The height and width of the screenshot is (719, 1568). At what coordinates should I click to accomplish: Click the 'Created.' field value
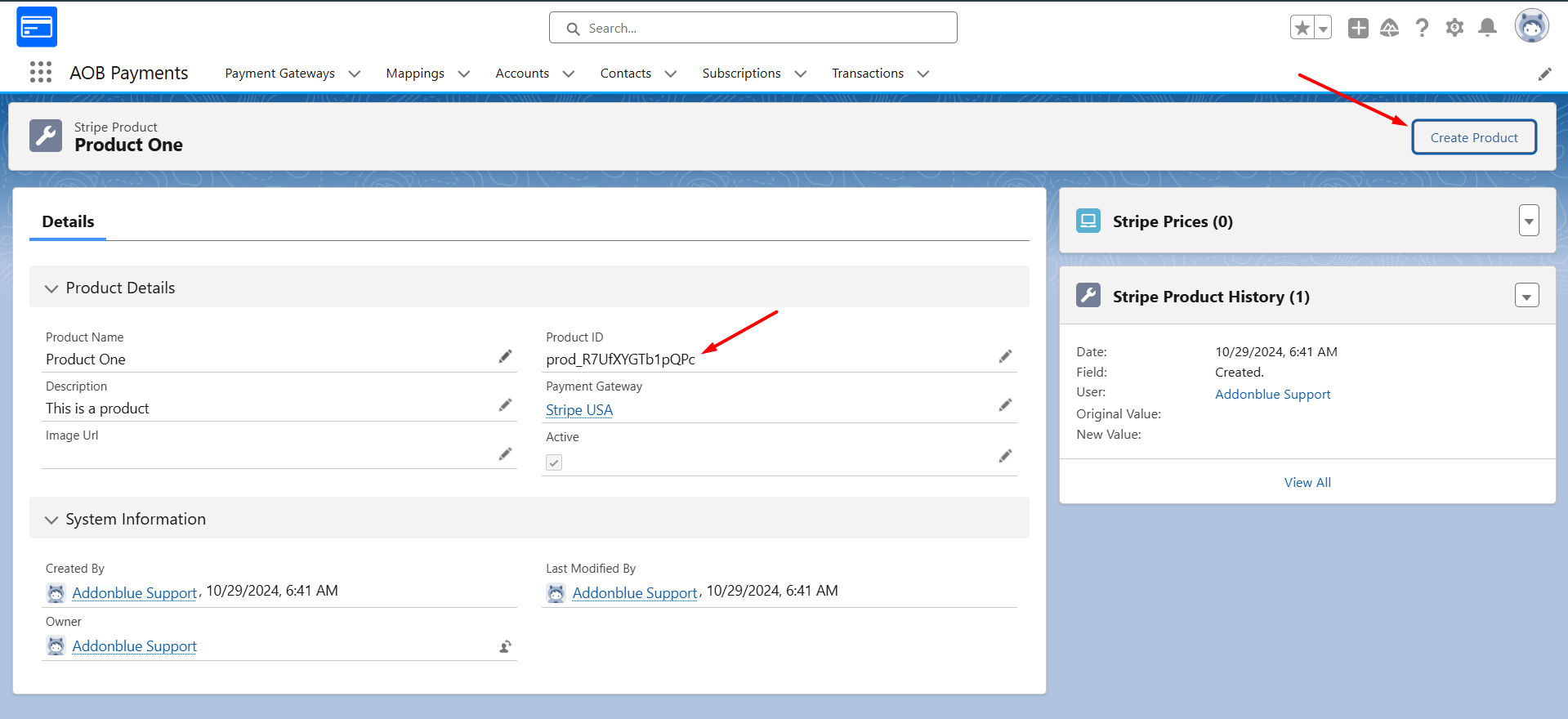tap(1240, 373)
